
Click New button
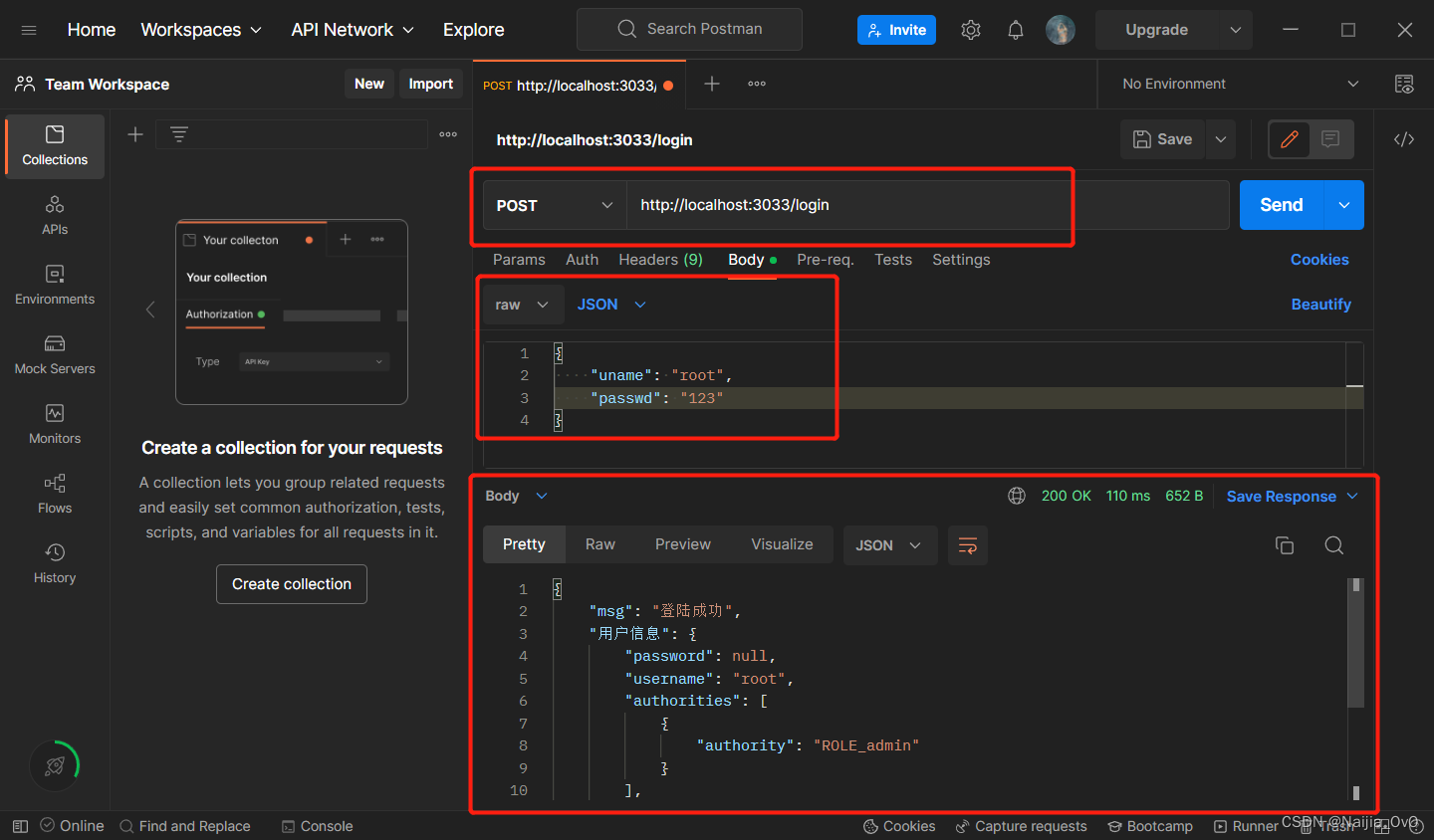pos(369,85)
